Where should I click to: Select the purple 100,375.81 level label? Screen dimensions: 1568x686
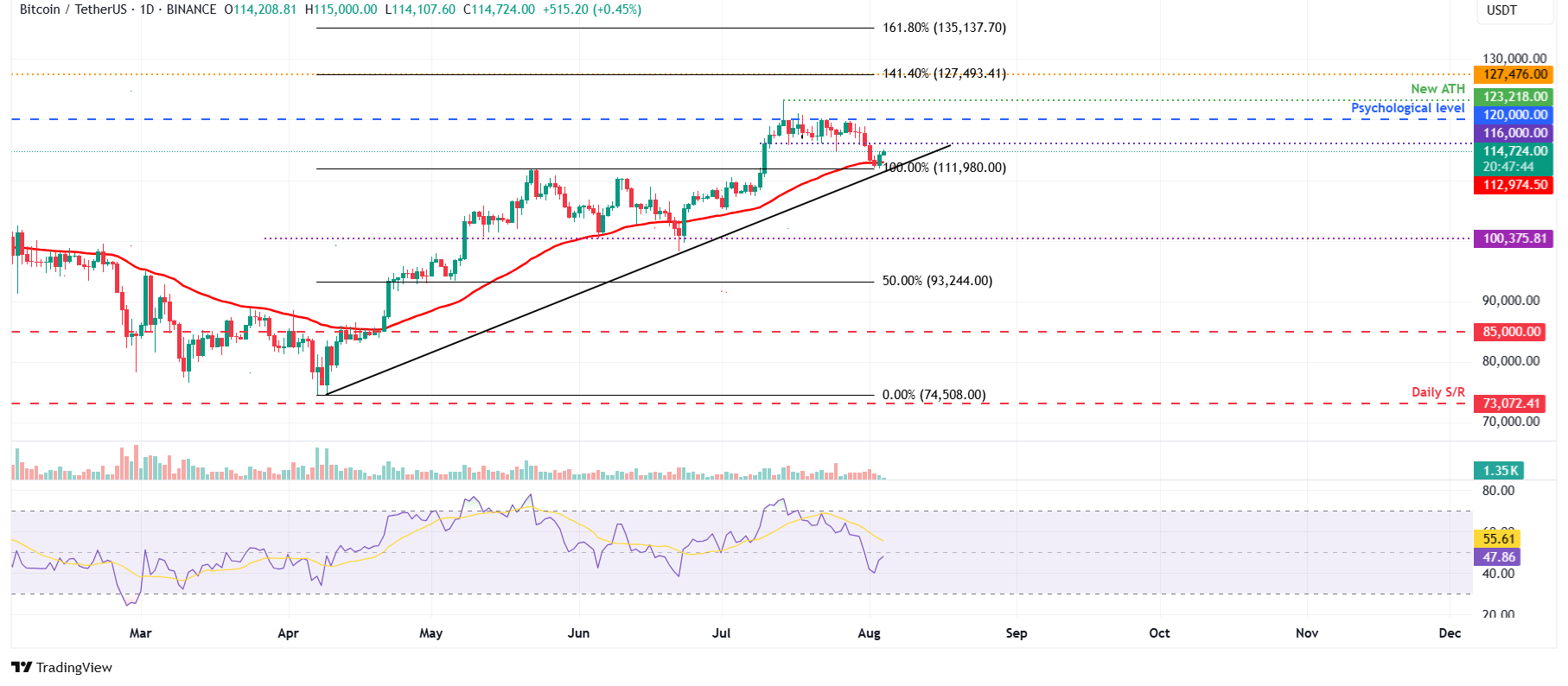1513,238
